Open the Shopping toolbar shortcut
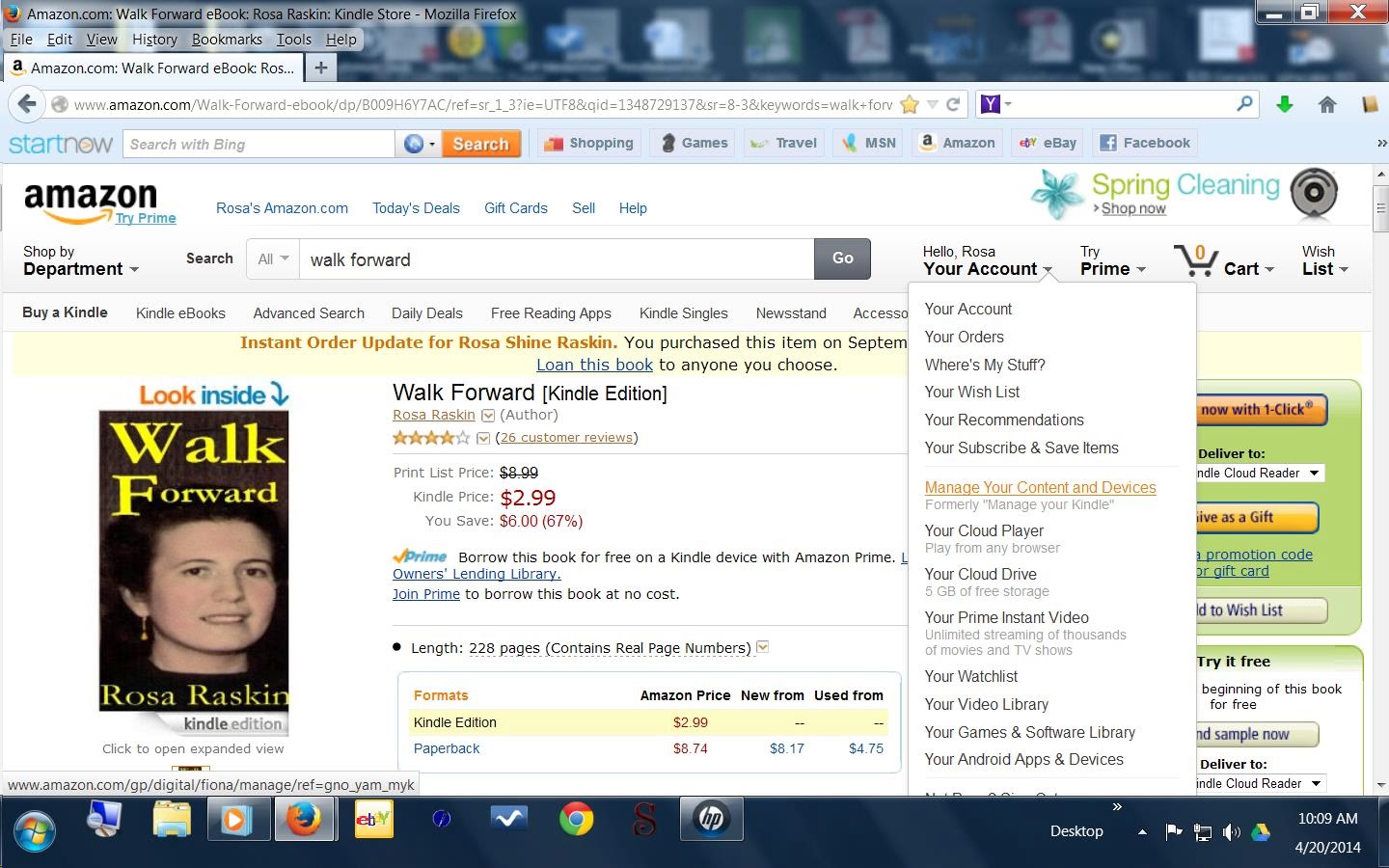Viewport: 1389px width, 868px height. 588,143
